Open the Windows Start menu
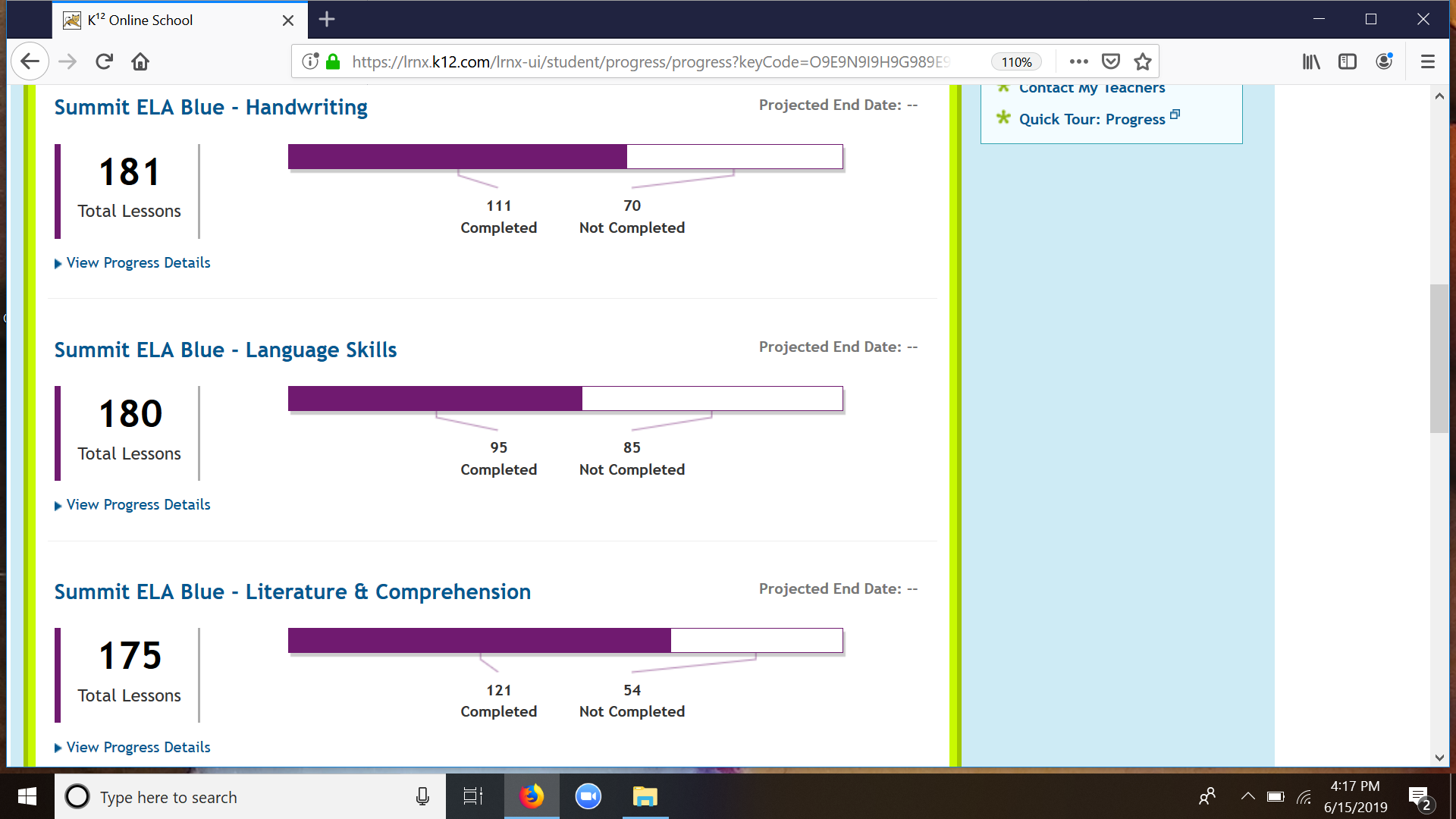This screenshot has height=819, width=1456. [x=27, y=796]
